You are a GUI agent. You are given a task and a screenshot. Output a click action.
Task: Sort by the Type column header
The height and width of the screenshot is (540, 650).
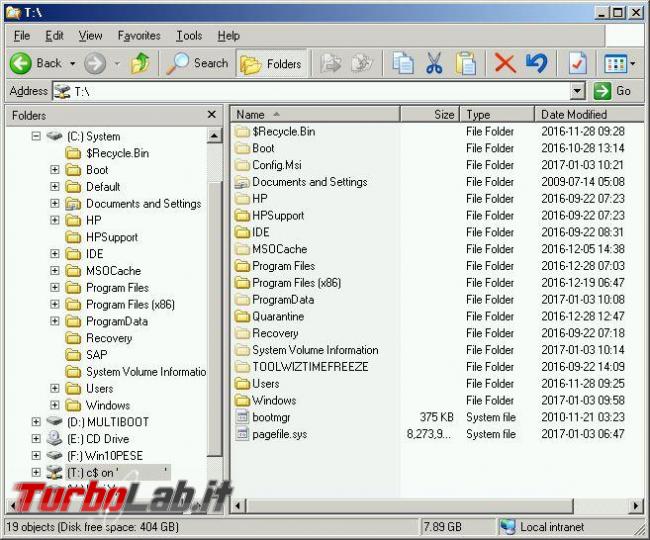[x=497, y=114]
